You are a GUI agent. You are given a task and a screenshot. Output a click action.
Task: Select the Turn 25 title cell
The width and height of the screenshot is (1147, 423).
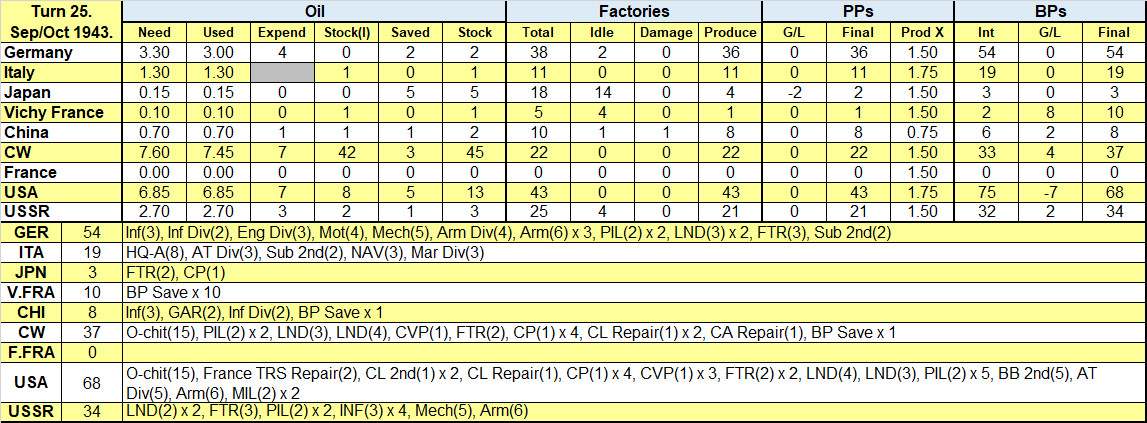[x=61, y=23]
